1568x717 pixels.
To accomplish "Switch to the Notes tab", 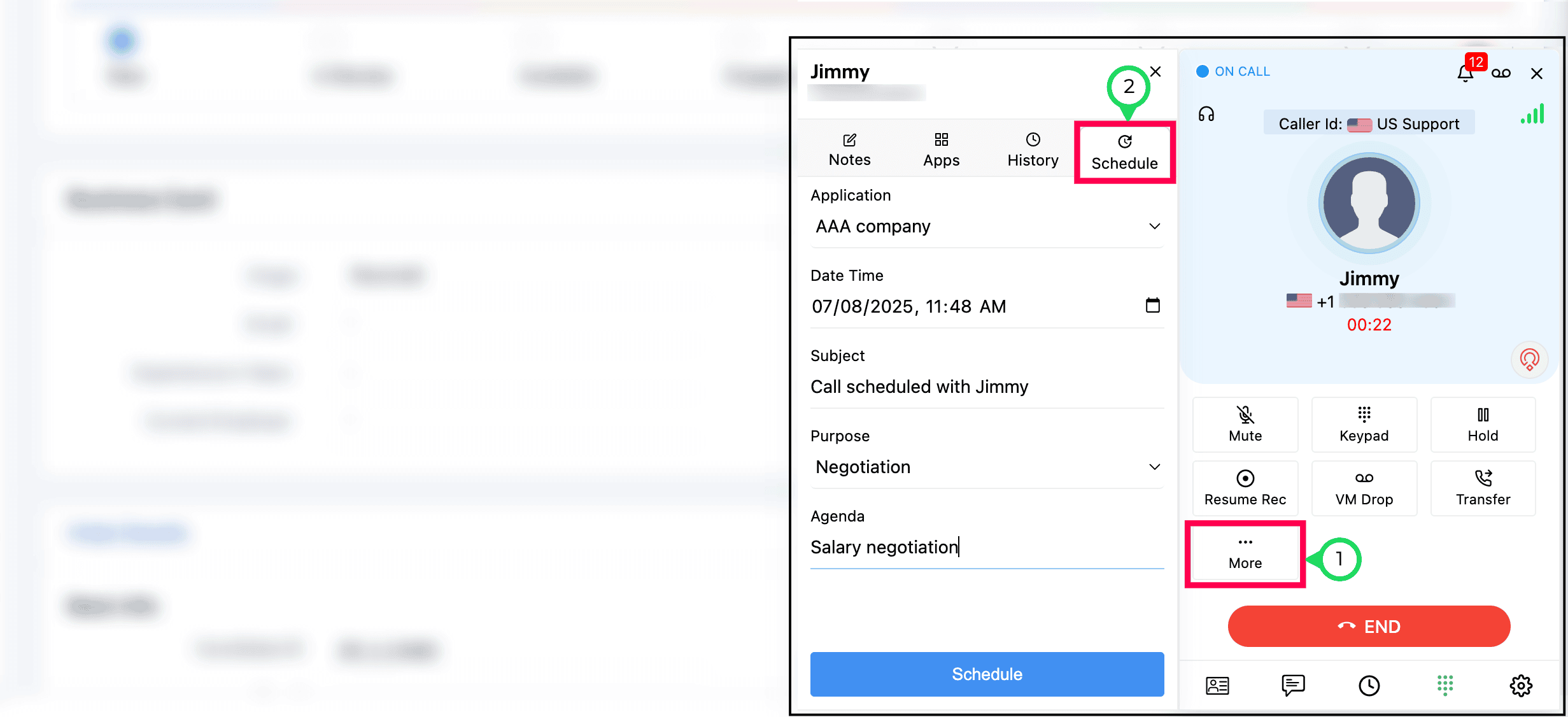I will coord(849,150).
